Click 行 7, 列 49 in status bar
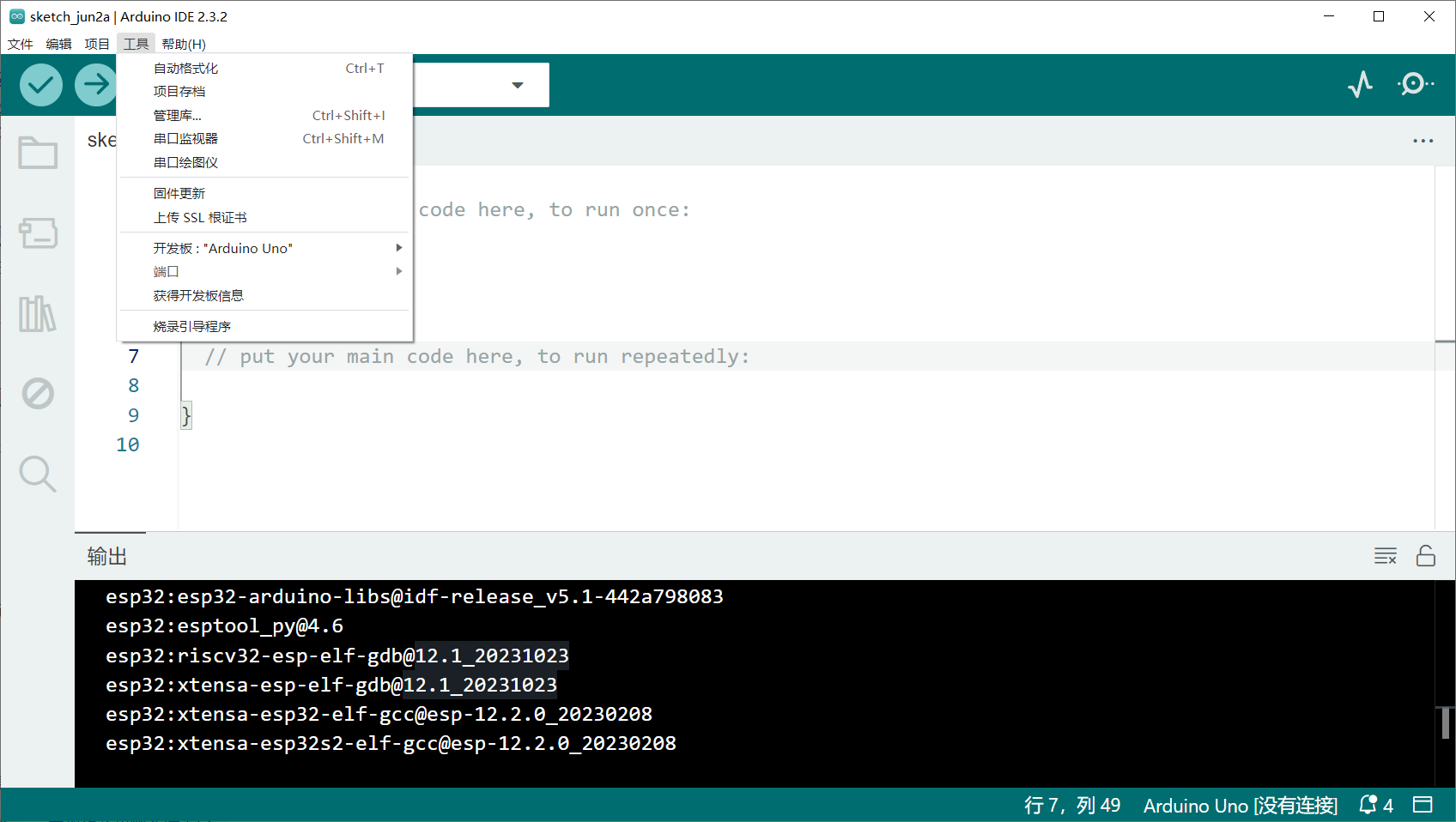Image resolution: width=1456 pixels, height=822 pixels. [1072, 805]
